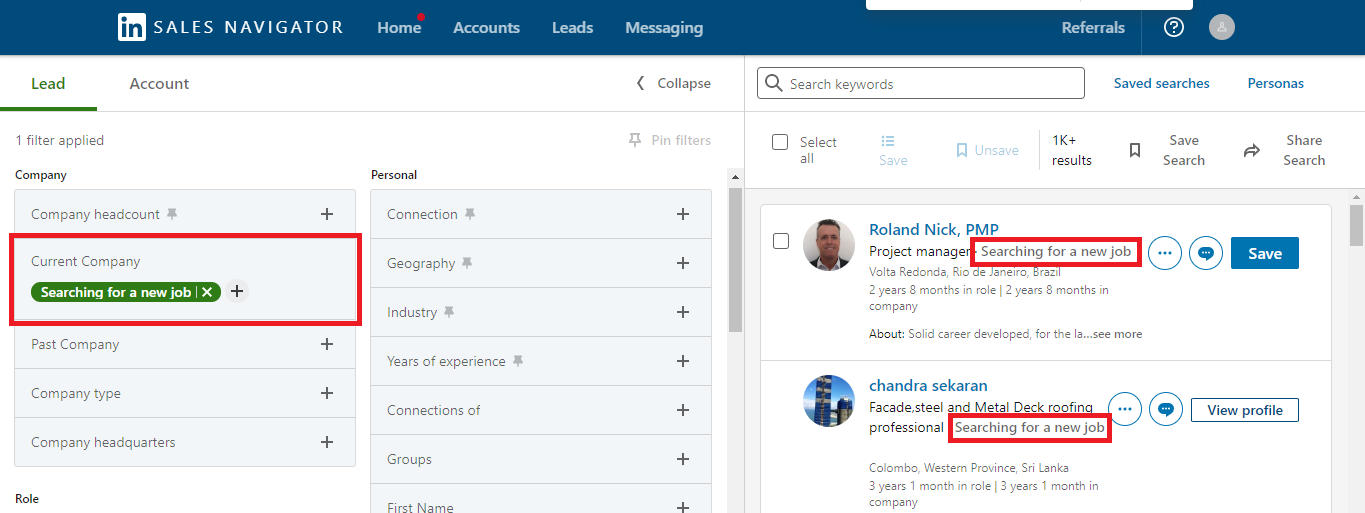Viewport: 1365px width, 513px height.
Task: Click in the Search keywords field
Action: pyautogui.click(x=920, y=84)
